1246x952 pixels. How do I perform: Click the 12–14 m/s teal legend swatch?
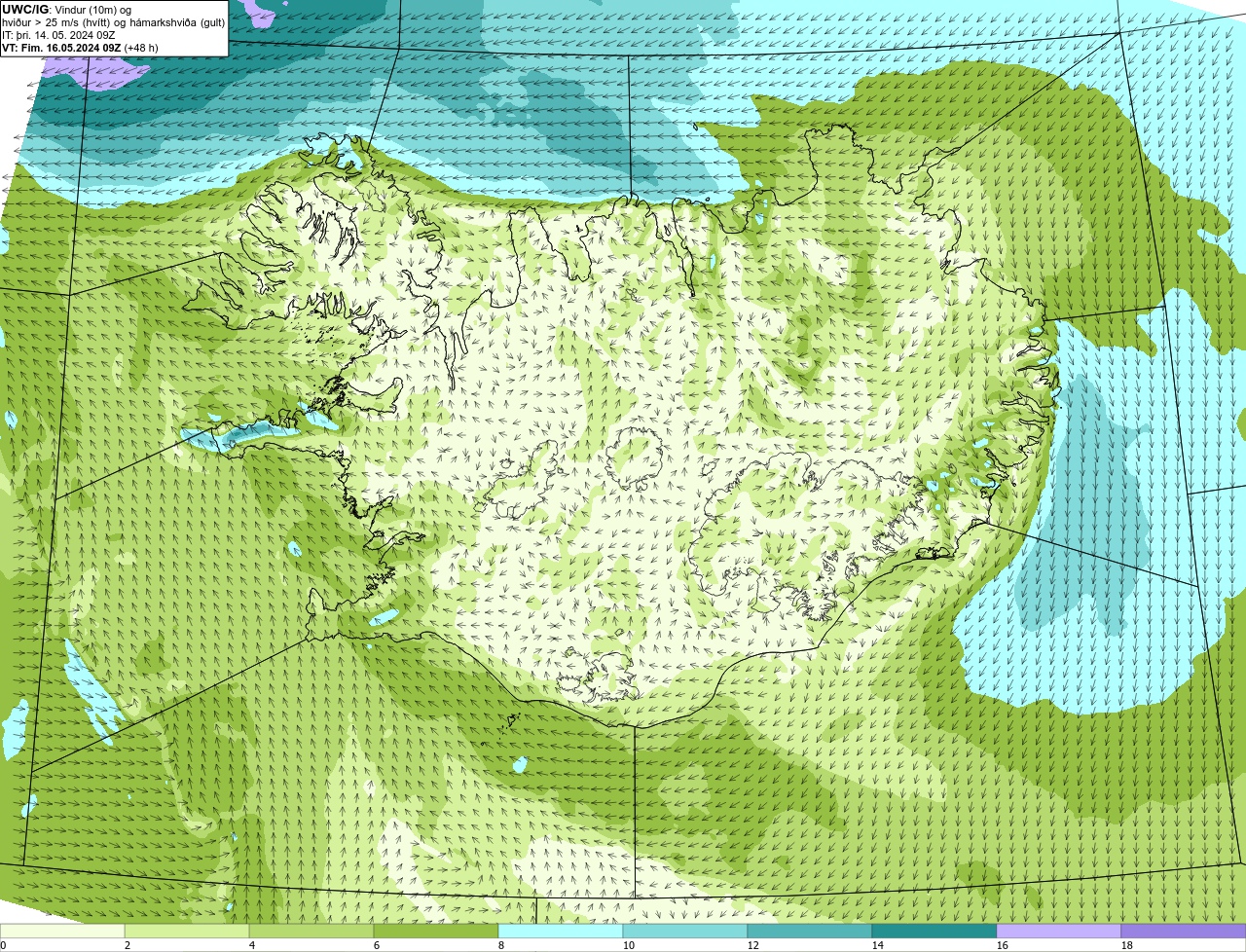coord(810,932)
